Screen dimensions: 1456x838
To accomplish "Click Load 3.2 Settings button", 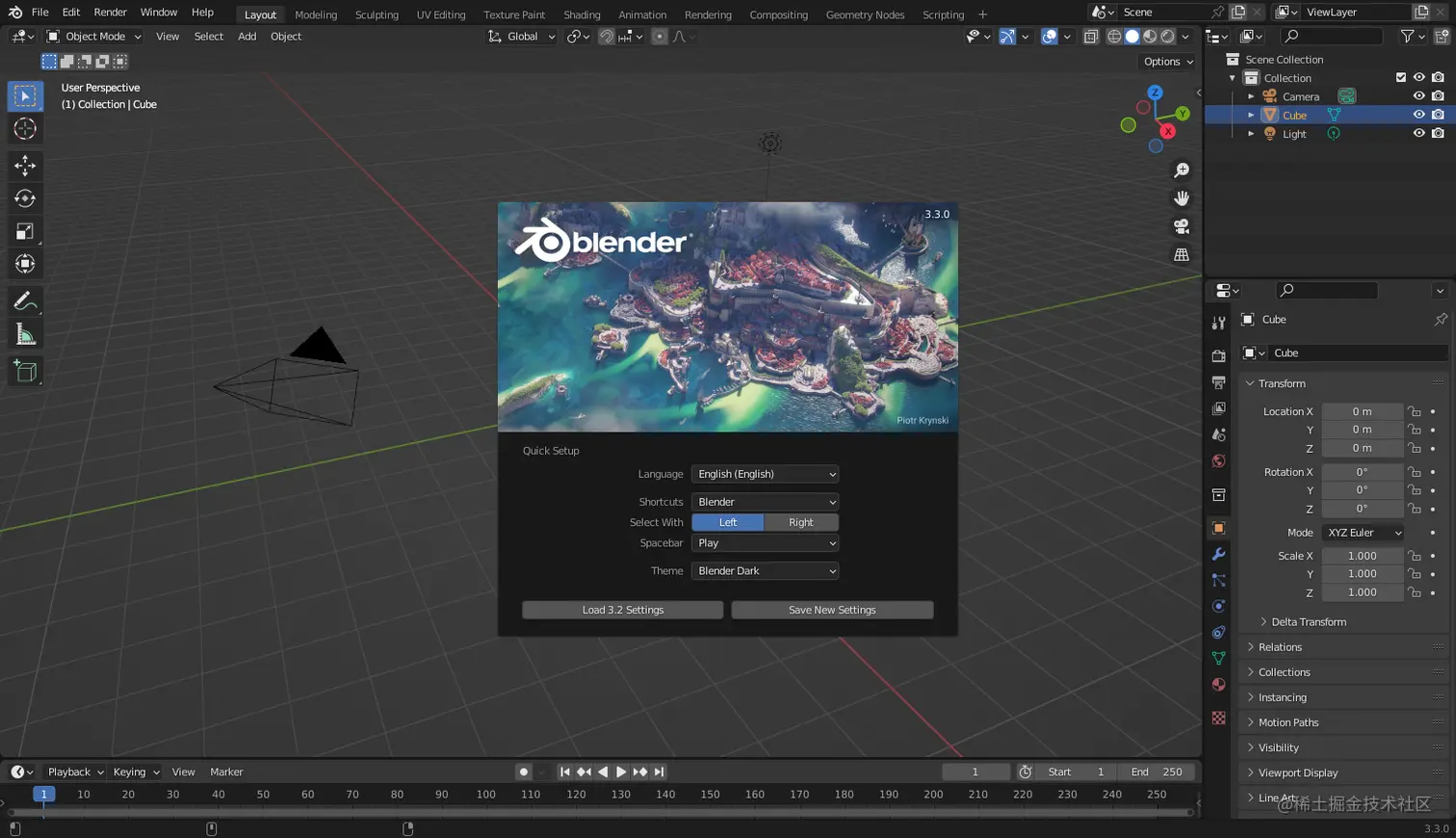I will pyautogui.click(x=622, y=610).
